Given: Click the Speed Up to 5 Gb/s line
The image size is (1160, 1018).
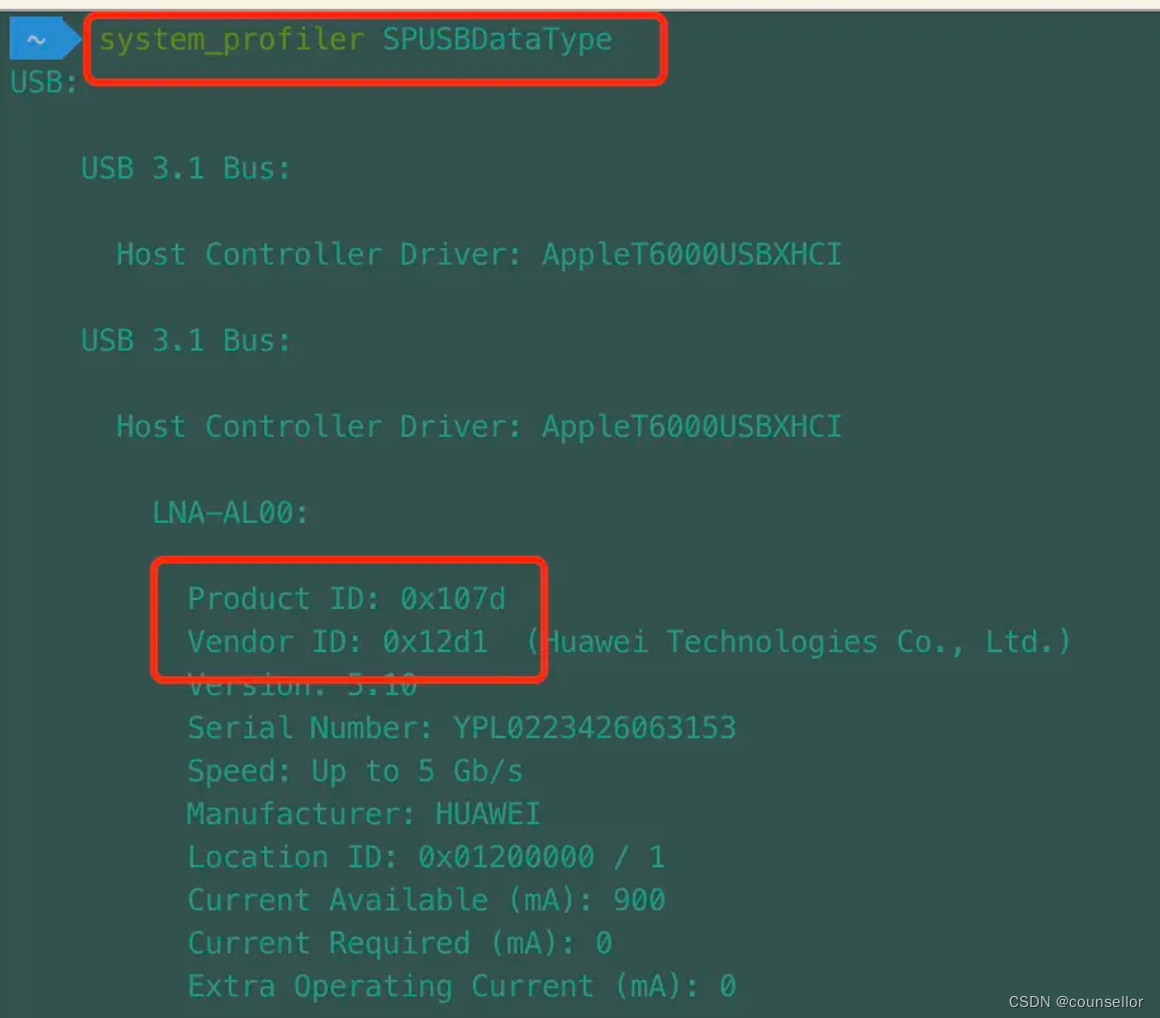Looking at the screenshot, I should point(355,771).
